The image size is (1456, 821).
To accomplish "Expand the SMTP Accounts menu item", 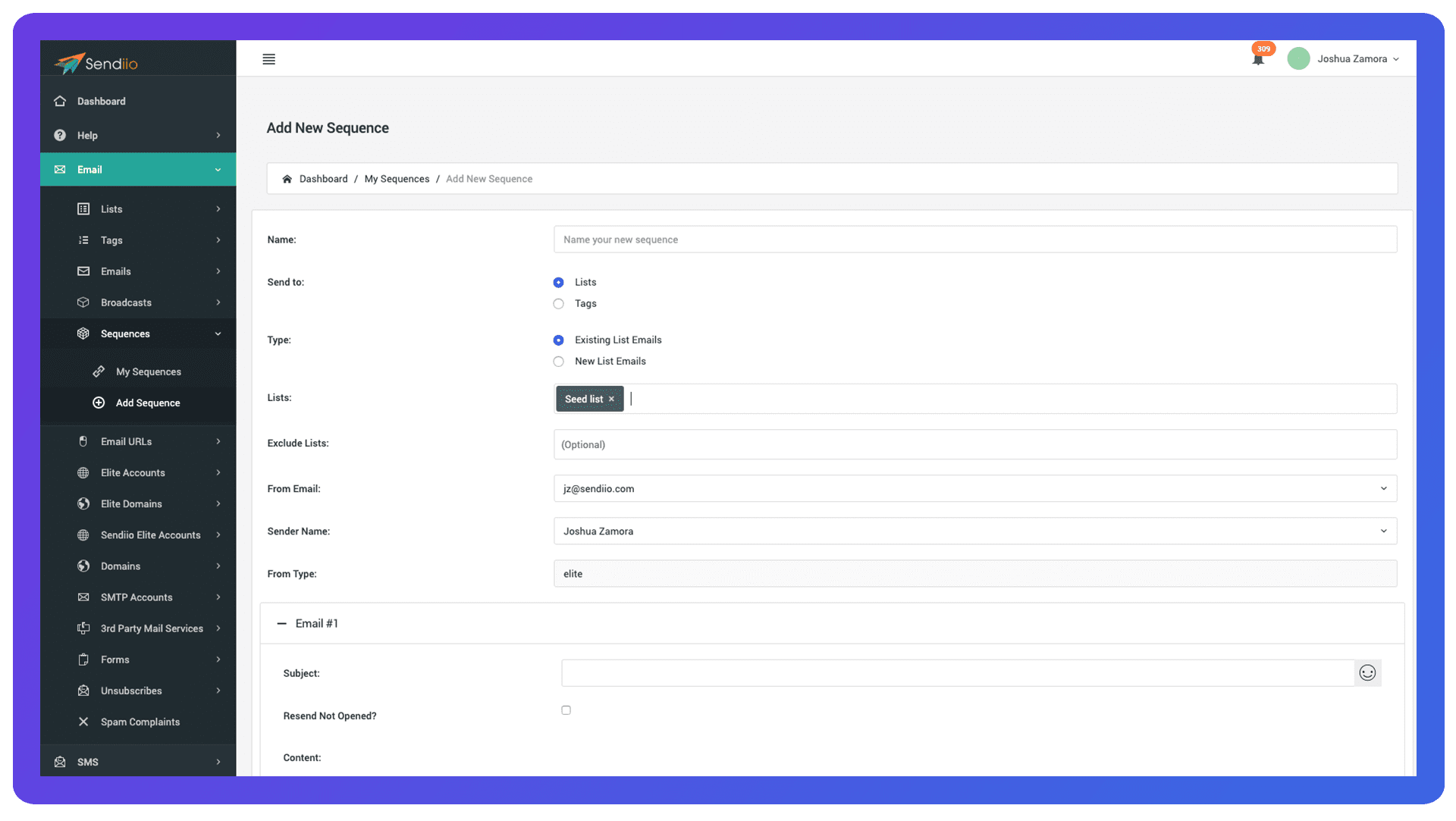I will pos(136,597).
